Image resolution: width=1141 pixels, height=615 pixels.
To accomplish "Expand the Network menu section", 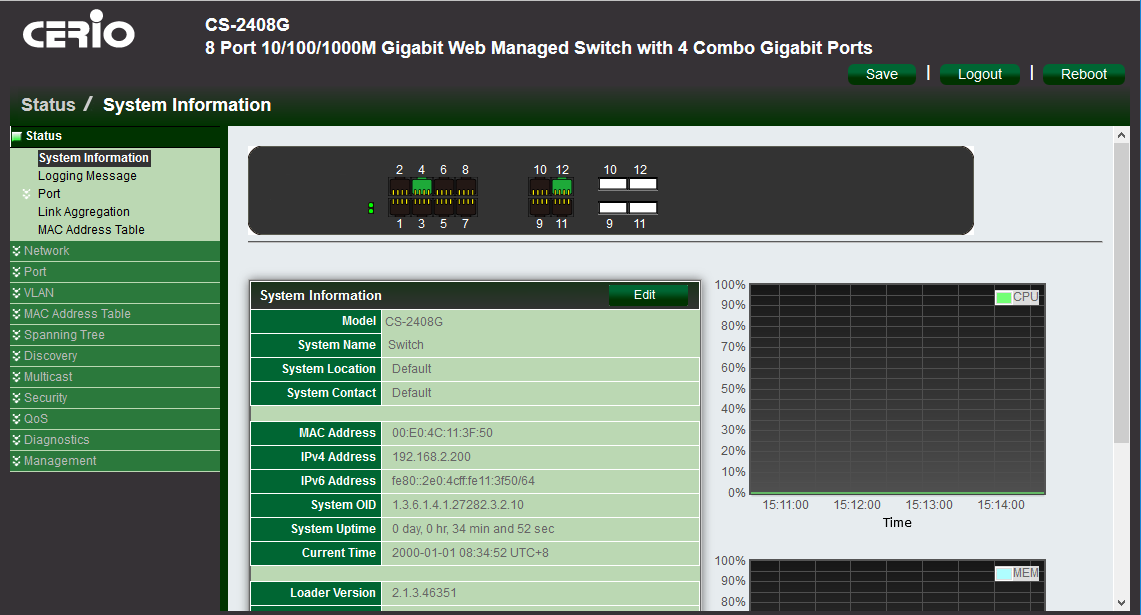I will (115, 251).
